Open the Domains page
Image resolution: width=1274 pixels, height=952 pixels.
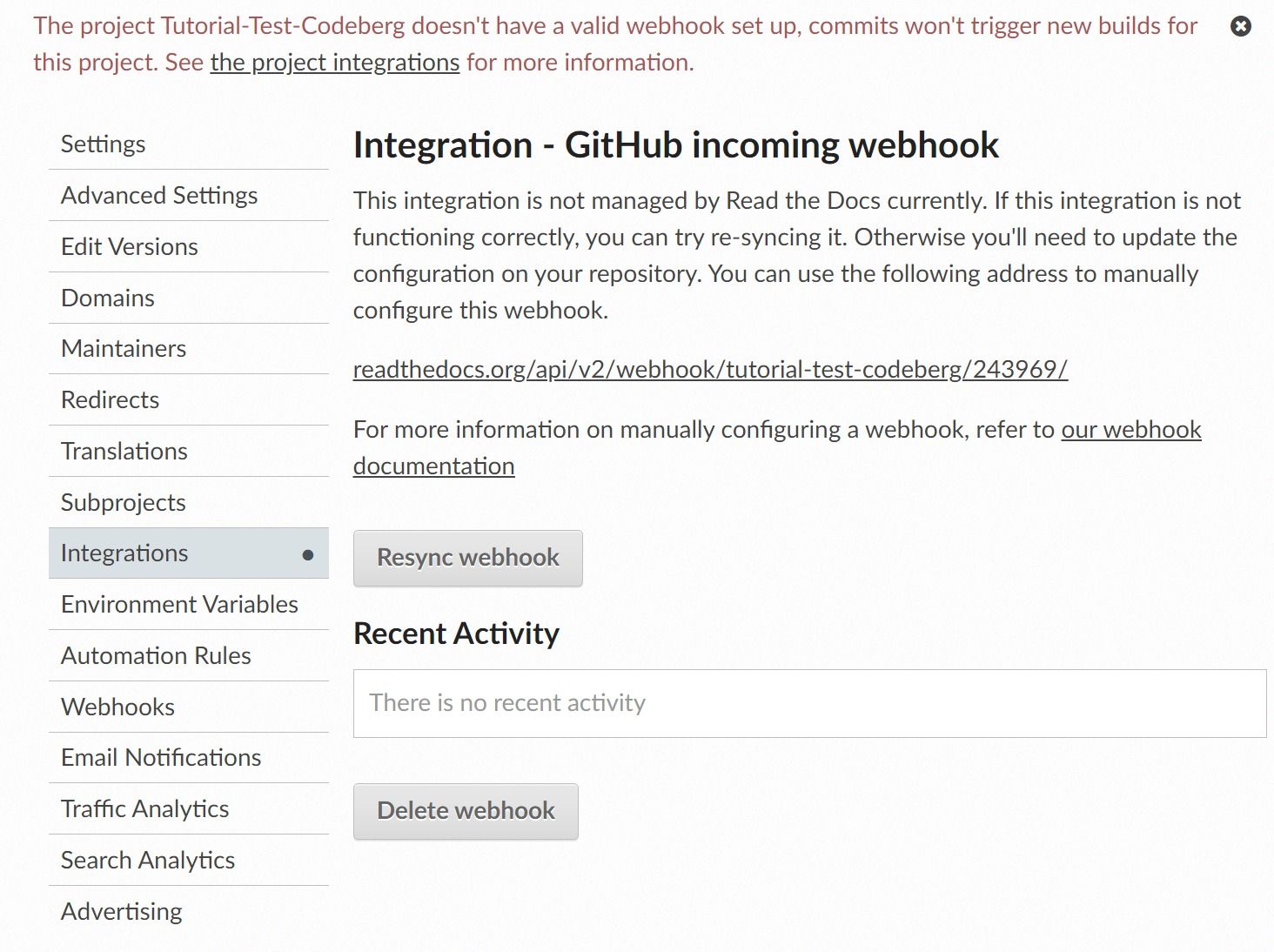[107, 298]
